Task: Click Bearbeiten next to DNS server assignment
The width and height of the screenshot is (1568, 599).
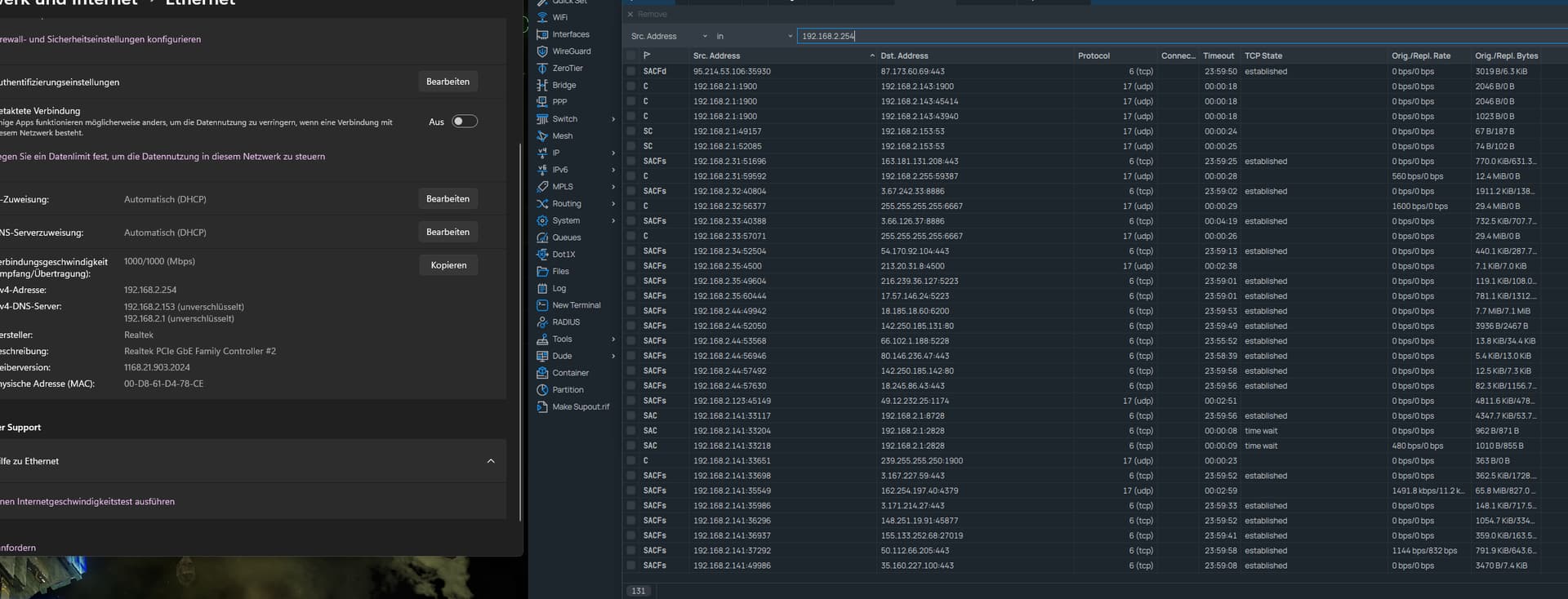Action: pyautogui.click(x=448, y=232)
